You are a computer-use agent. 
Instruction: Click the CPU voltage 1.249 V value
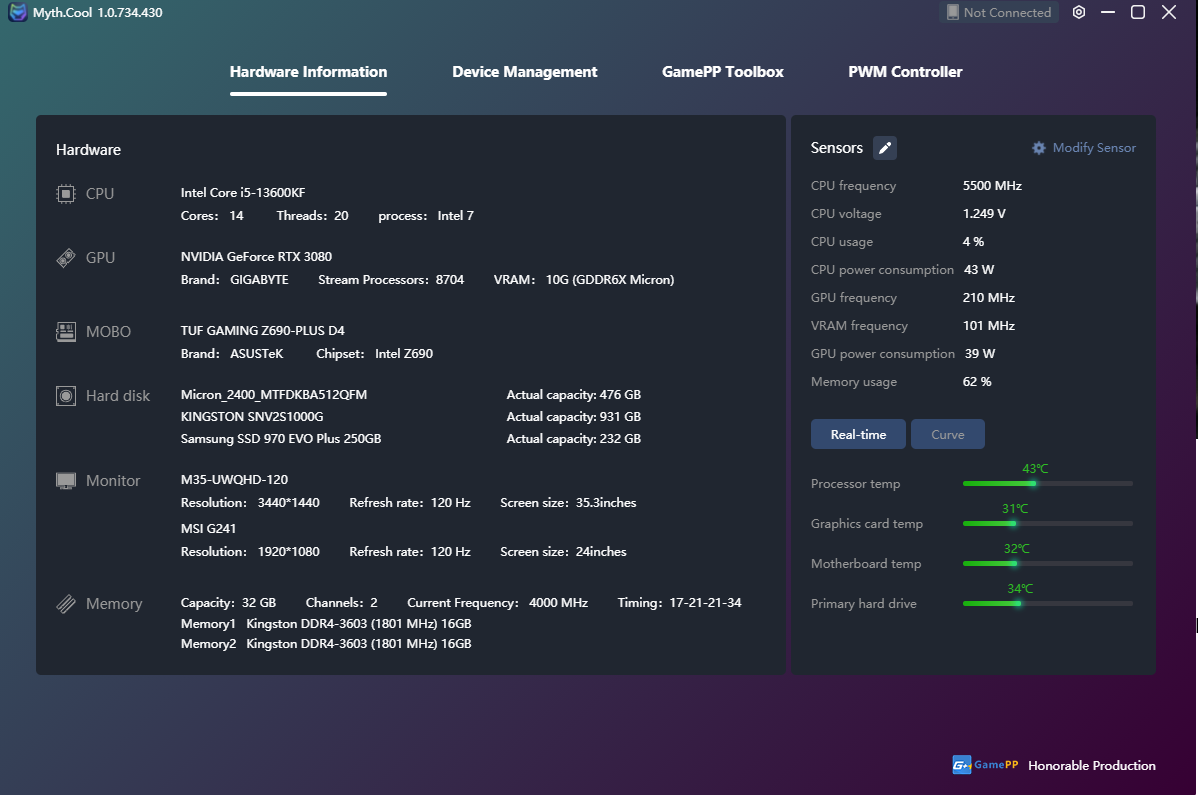click(984, 214)
